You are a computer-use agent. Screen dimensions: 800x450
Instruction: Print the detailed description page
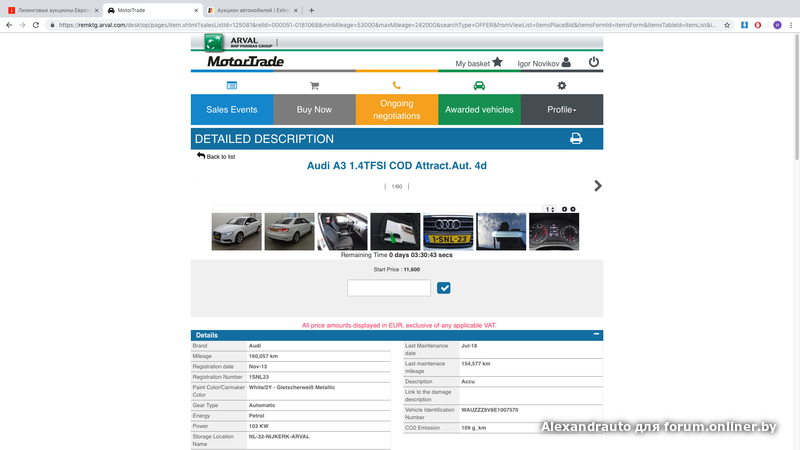point(576,138)
